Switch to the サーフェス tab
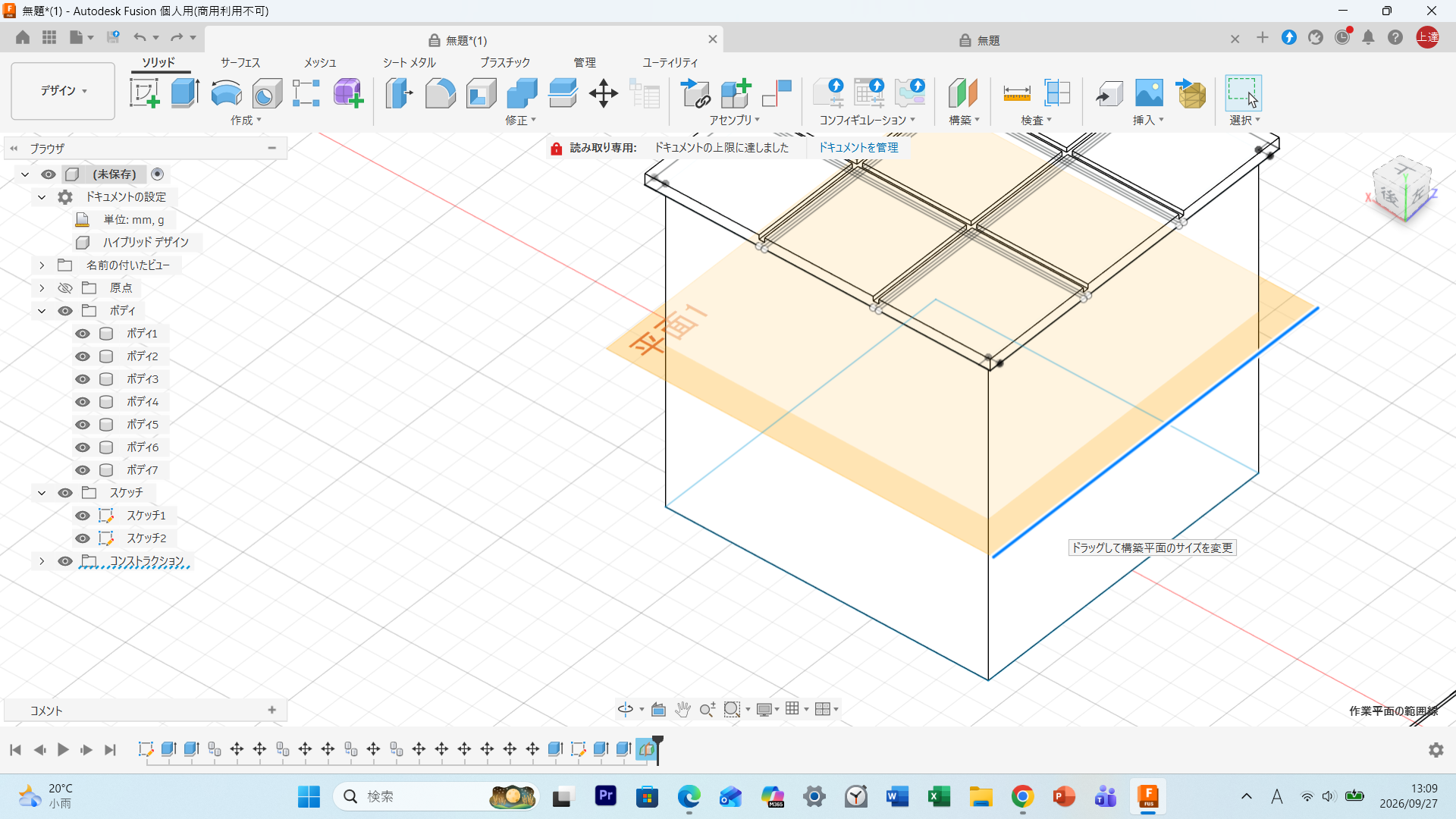This screenshot has height=819, width=1456. pyautogui.click(x=240, y=62)
